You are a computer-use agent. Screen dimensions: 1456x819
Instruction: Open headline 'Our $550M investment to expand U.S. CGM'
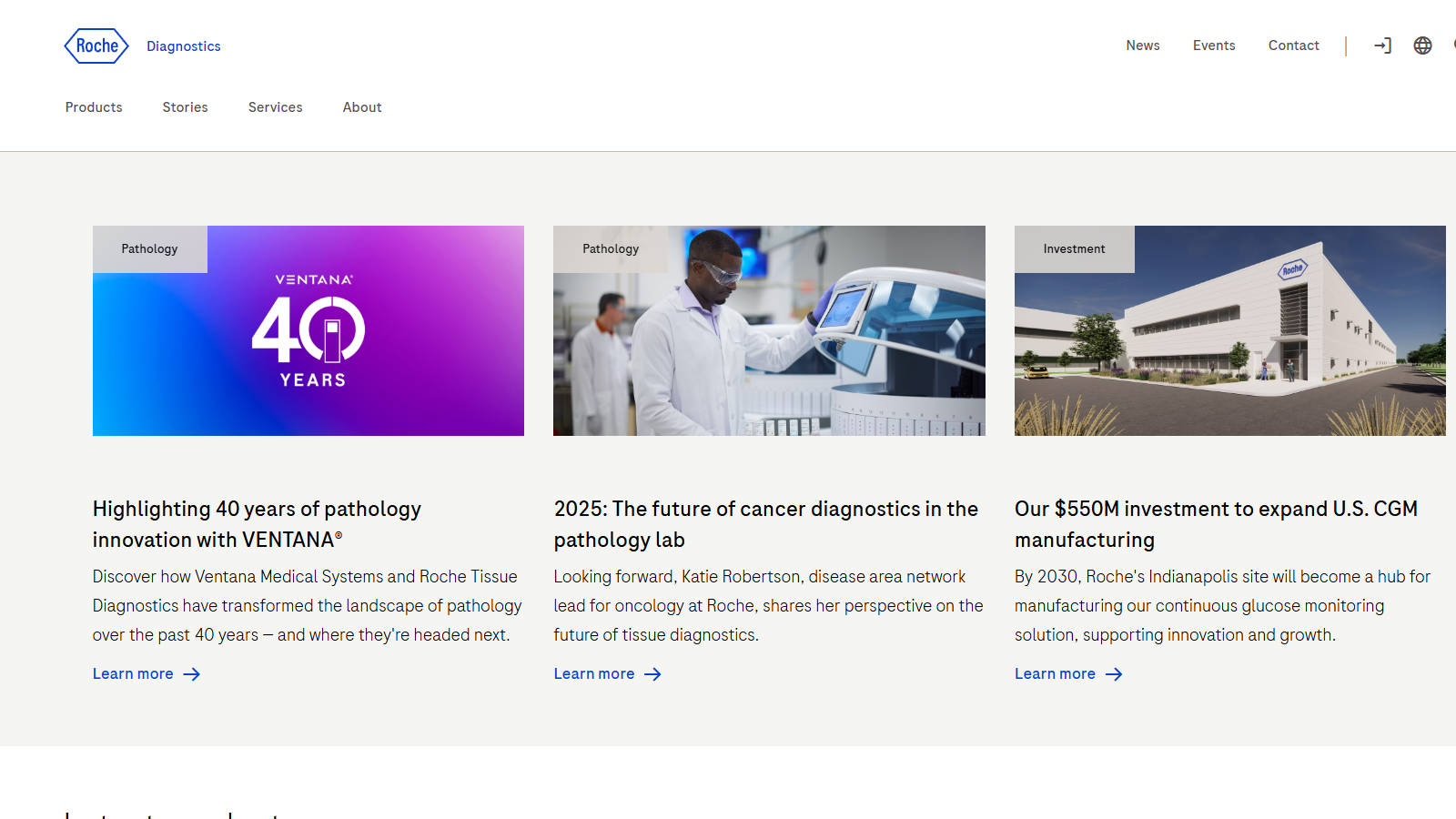pos(1216,524)
